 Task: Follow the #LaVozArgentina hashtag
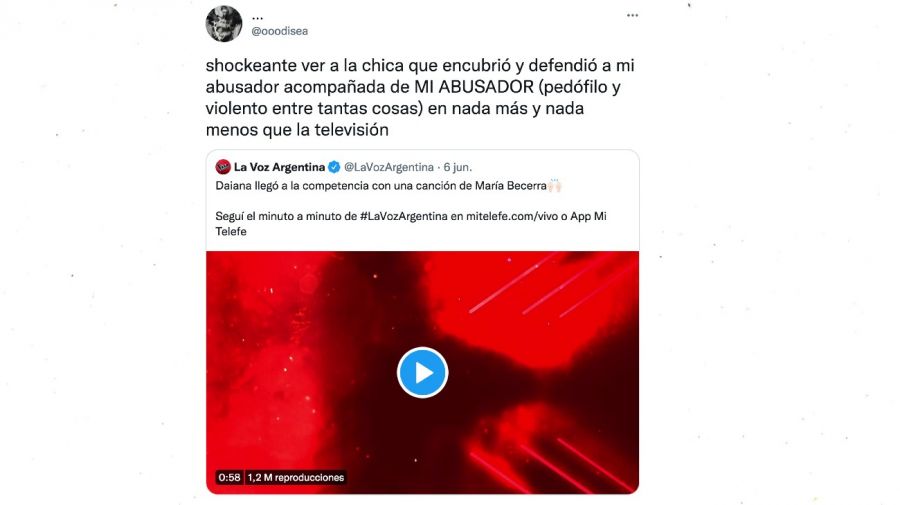tap(404, 216)
